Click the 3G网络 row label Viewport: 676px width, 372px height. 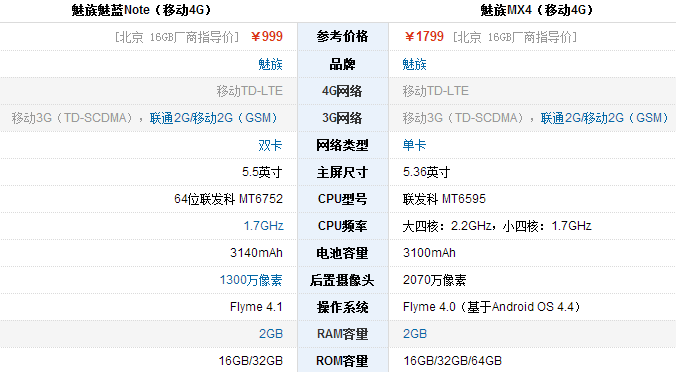342,118
